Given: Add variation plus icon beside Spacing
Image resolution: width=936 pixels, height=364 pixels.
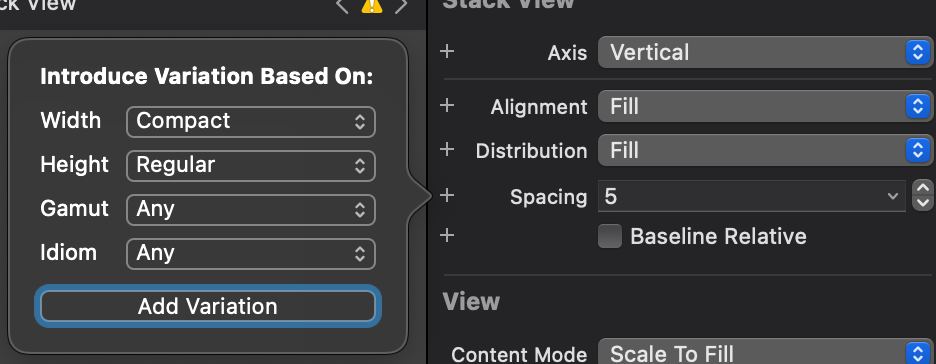Looking at the screenshot, I should 447,195.
